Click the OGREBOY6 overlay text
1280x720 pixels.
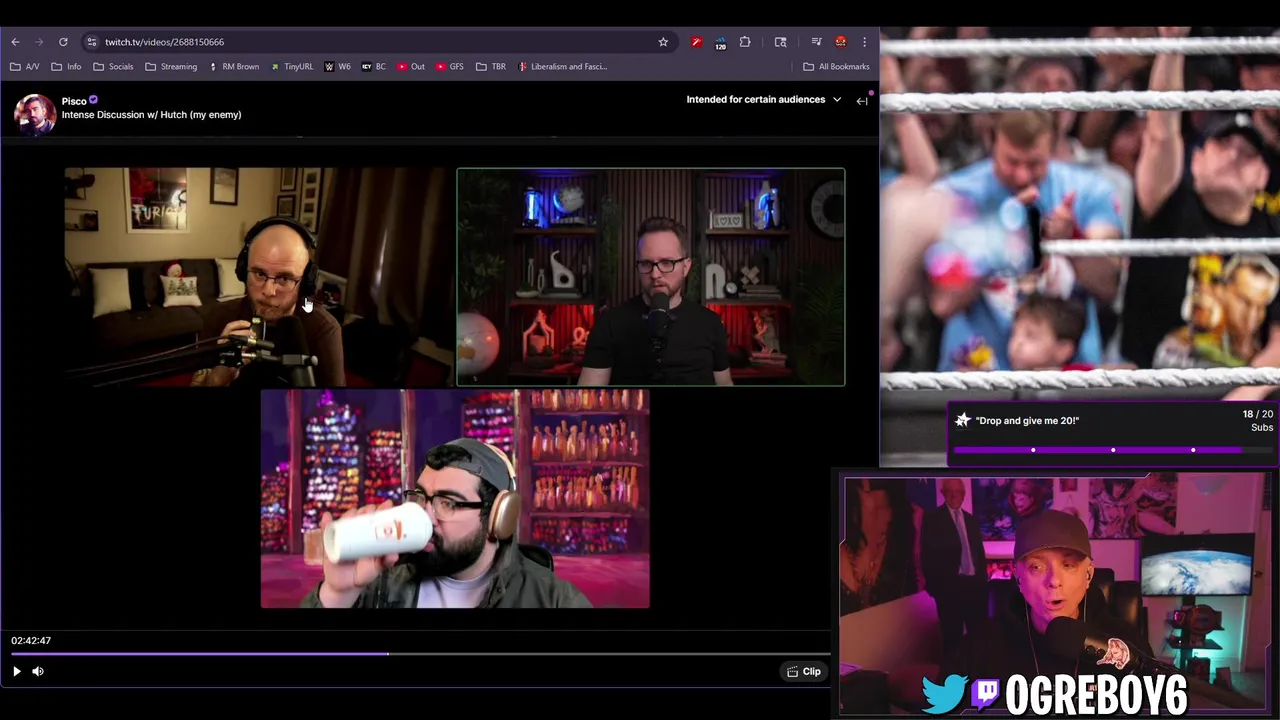[x=1095, y=695]
